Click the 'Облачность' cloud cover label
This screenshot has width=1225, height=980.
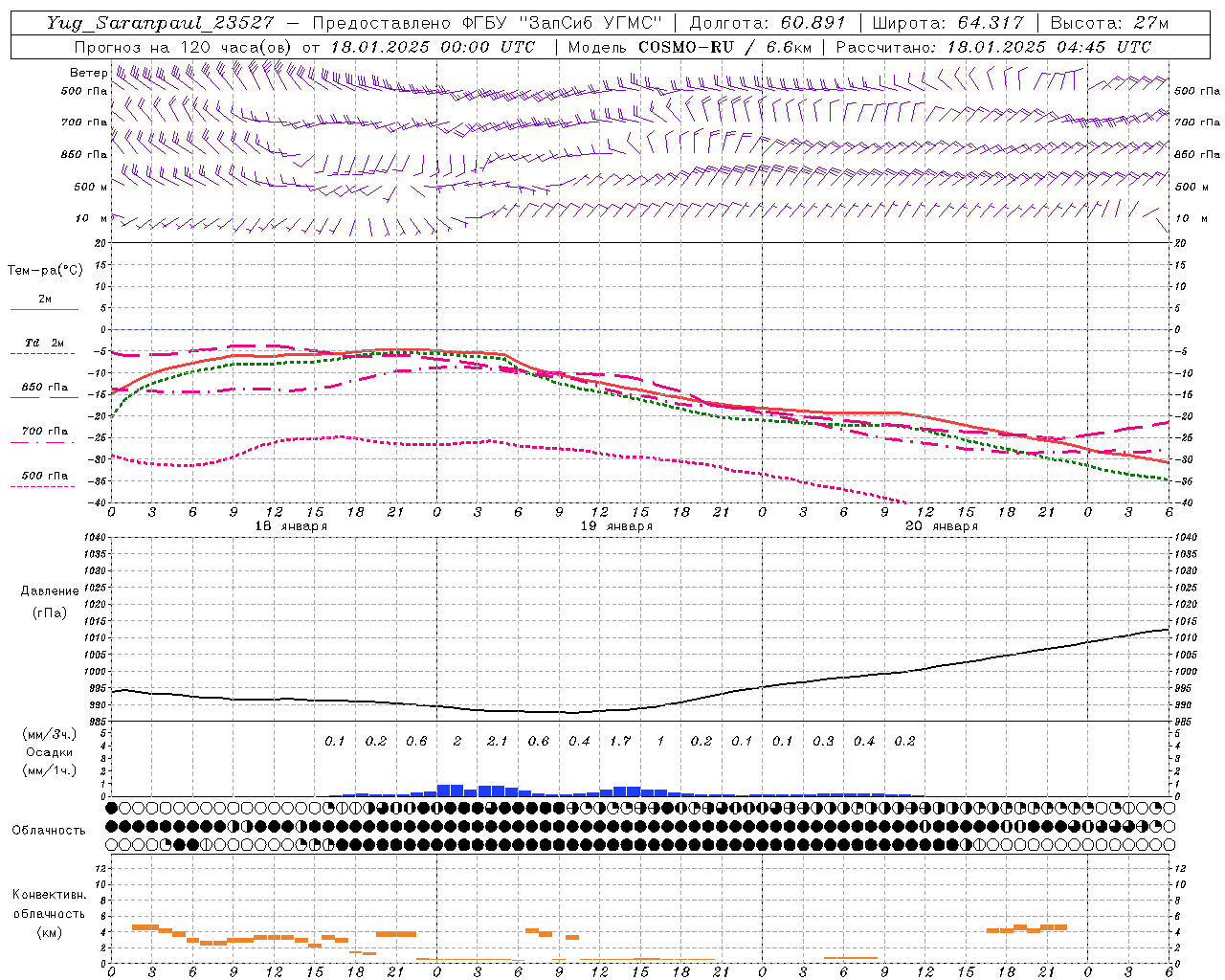pos(49,830)
